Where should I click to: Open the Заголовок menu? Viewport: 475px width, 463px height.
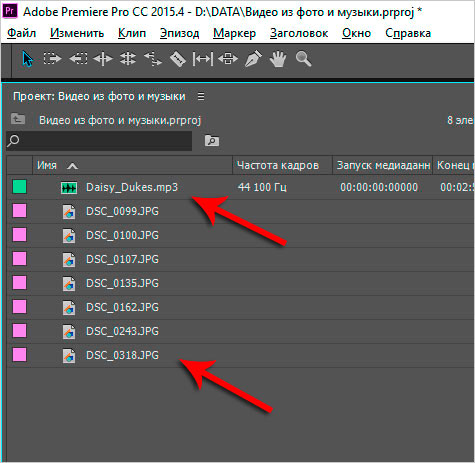click(299, 33)
